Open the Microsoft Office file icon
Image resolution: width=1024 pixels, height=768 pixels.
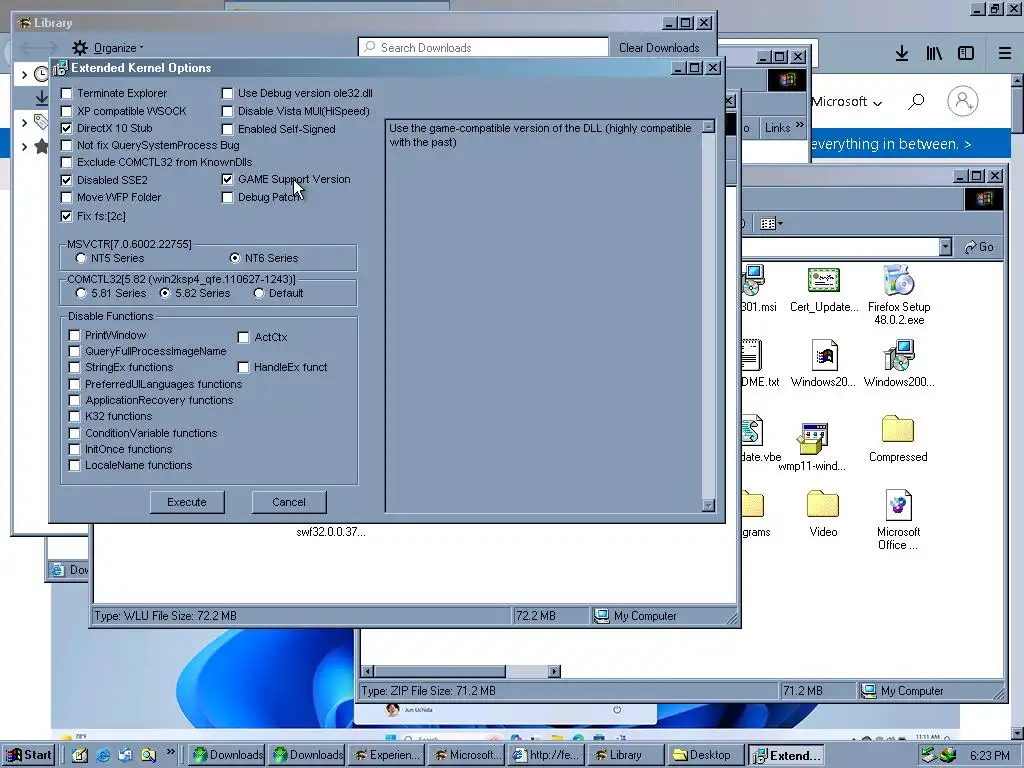[899, 505]
